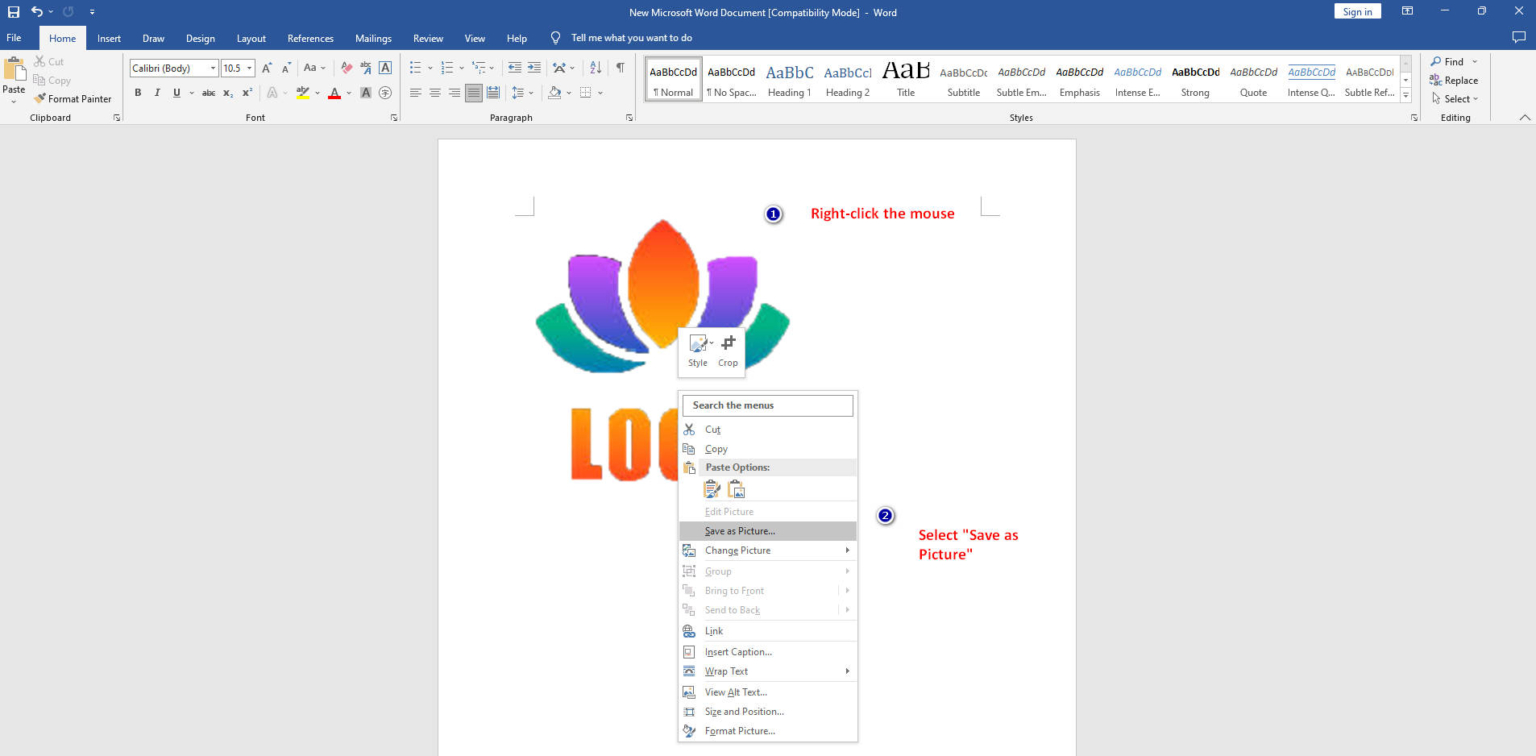Apply the Heading 1 style
Image resolution: width=1536 pixels, height=756 pixels.
789,79
